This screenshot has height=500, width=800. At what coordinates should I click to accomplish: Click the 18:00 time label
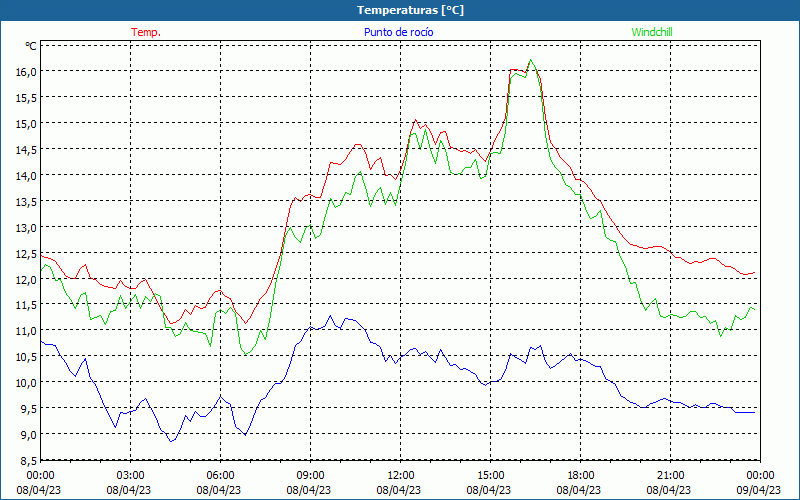click(581, 476)
